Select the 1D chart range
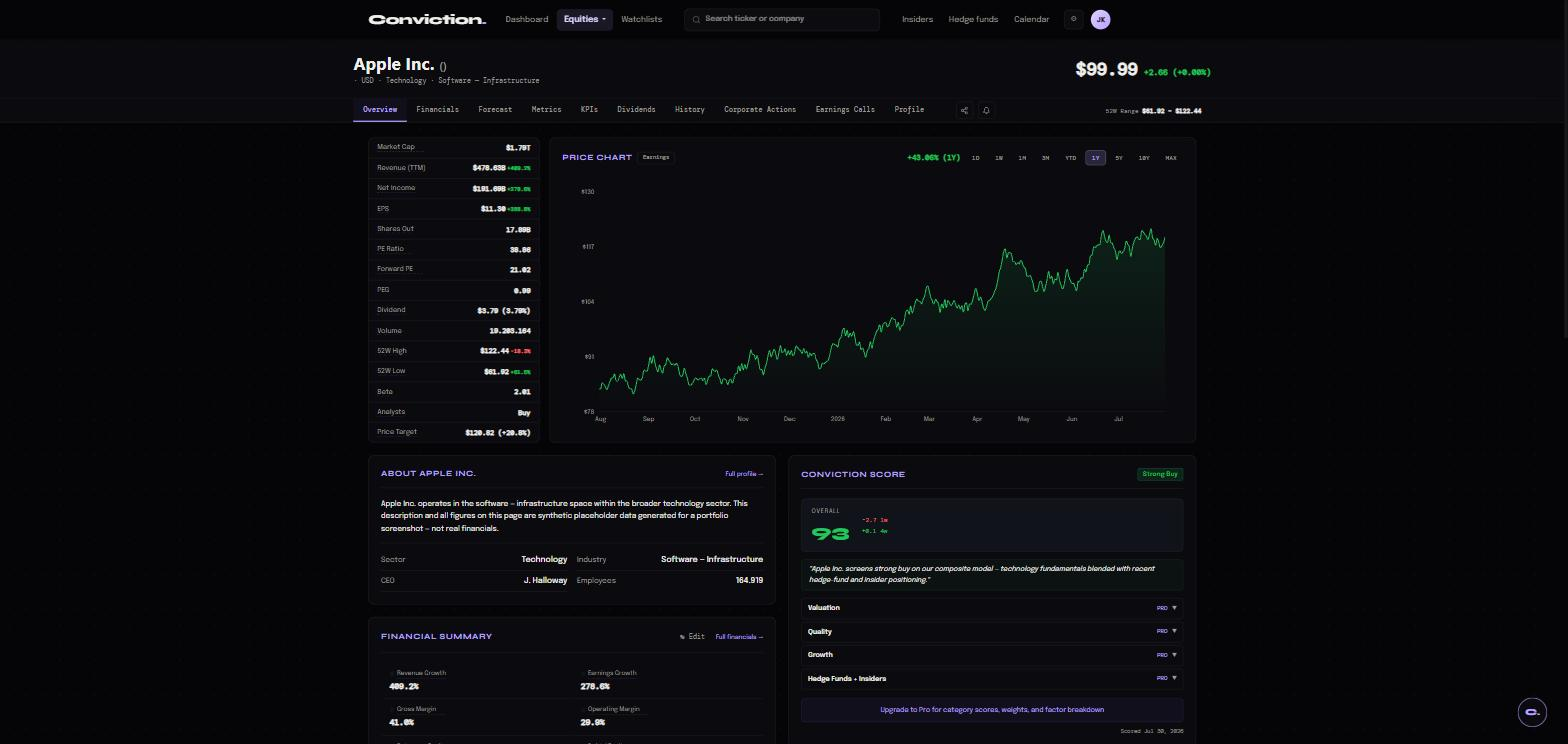 click(x=975, y=158)
